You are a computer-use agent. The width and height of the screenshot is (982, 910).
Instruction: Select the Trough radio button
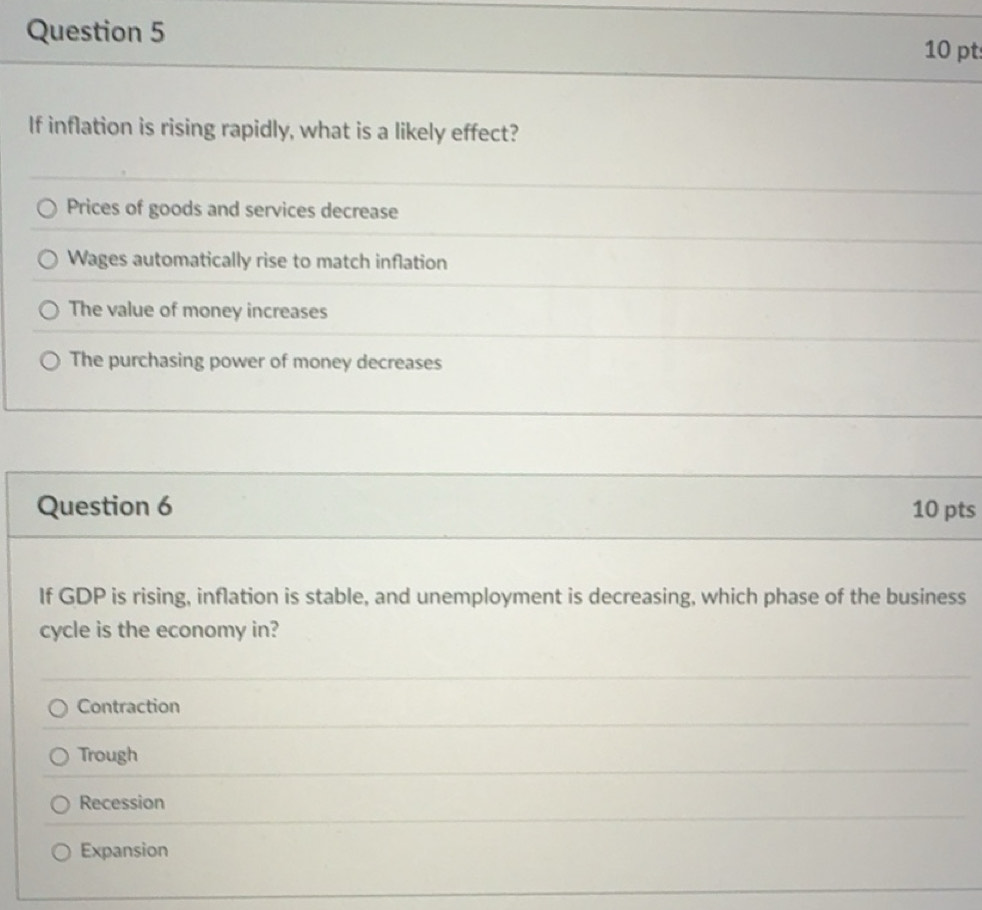59,756
